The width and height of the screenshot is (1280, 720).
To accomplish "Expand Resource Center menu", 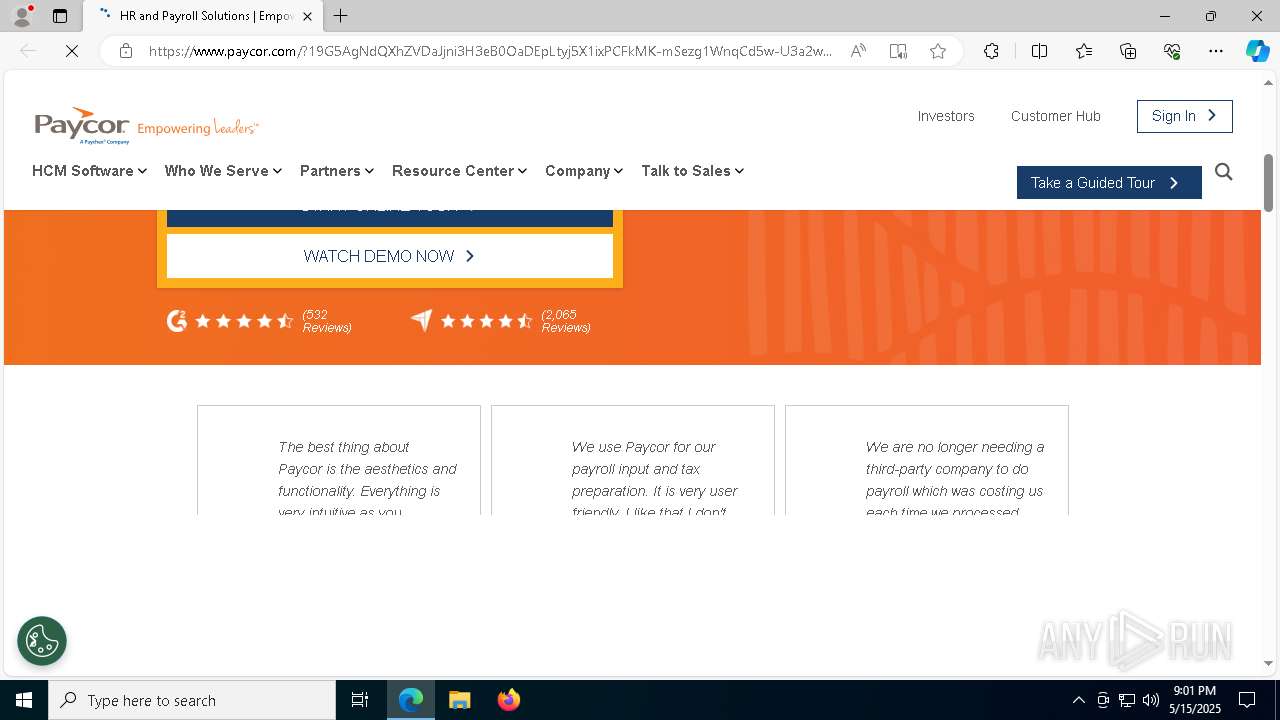I will (x=459, y=171).
